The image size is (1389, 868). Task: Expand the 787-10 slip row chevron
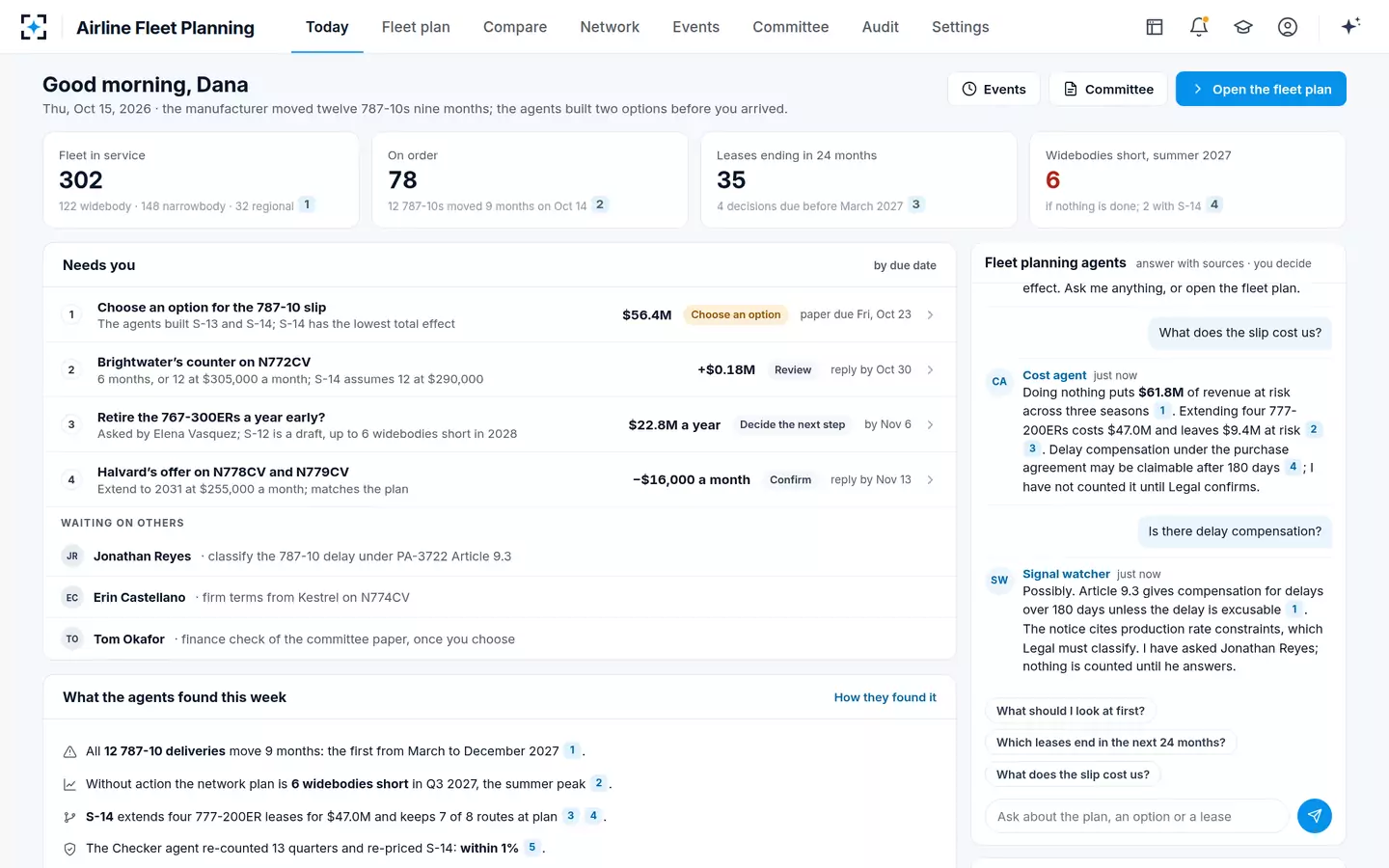(930, 314)
